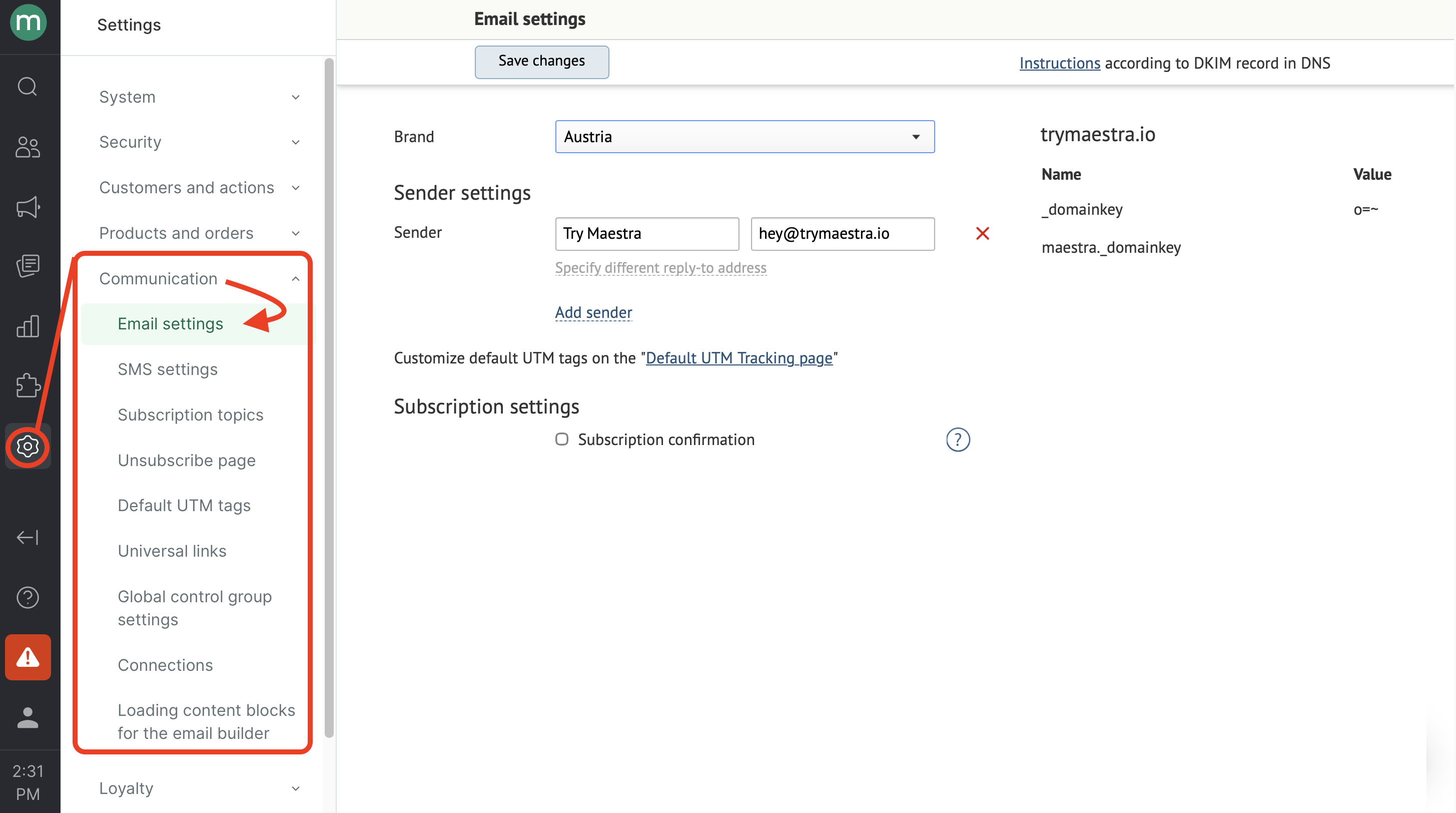
Task: Open Default UTM tags settings
Action: point(184,506)
